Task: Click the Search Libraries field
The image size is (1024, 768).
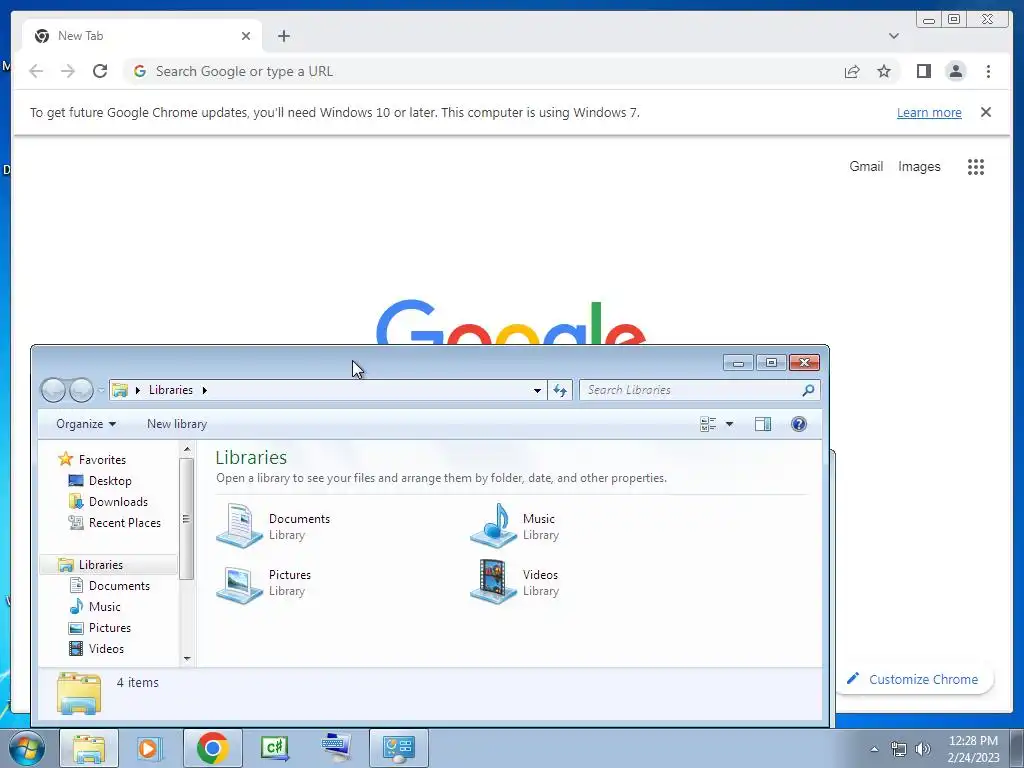Action: (x=699, y=390)
